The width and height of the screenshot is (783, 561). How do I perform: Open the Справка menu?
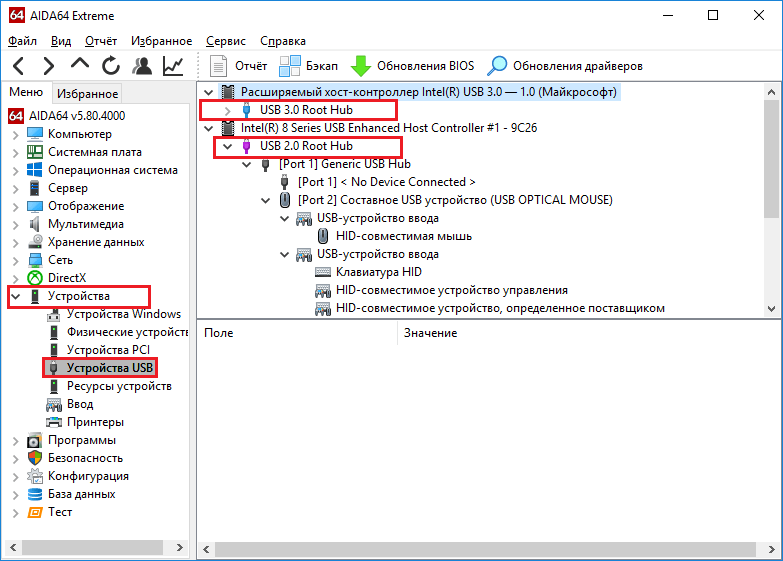[283, 41]
